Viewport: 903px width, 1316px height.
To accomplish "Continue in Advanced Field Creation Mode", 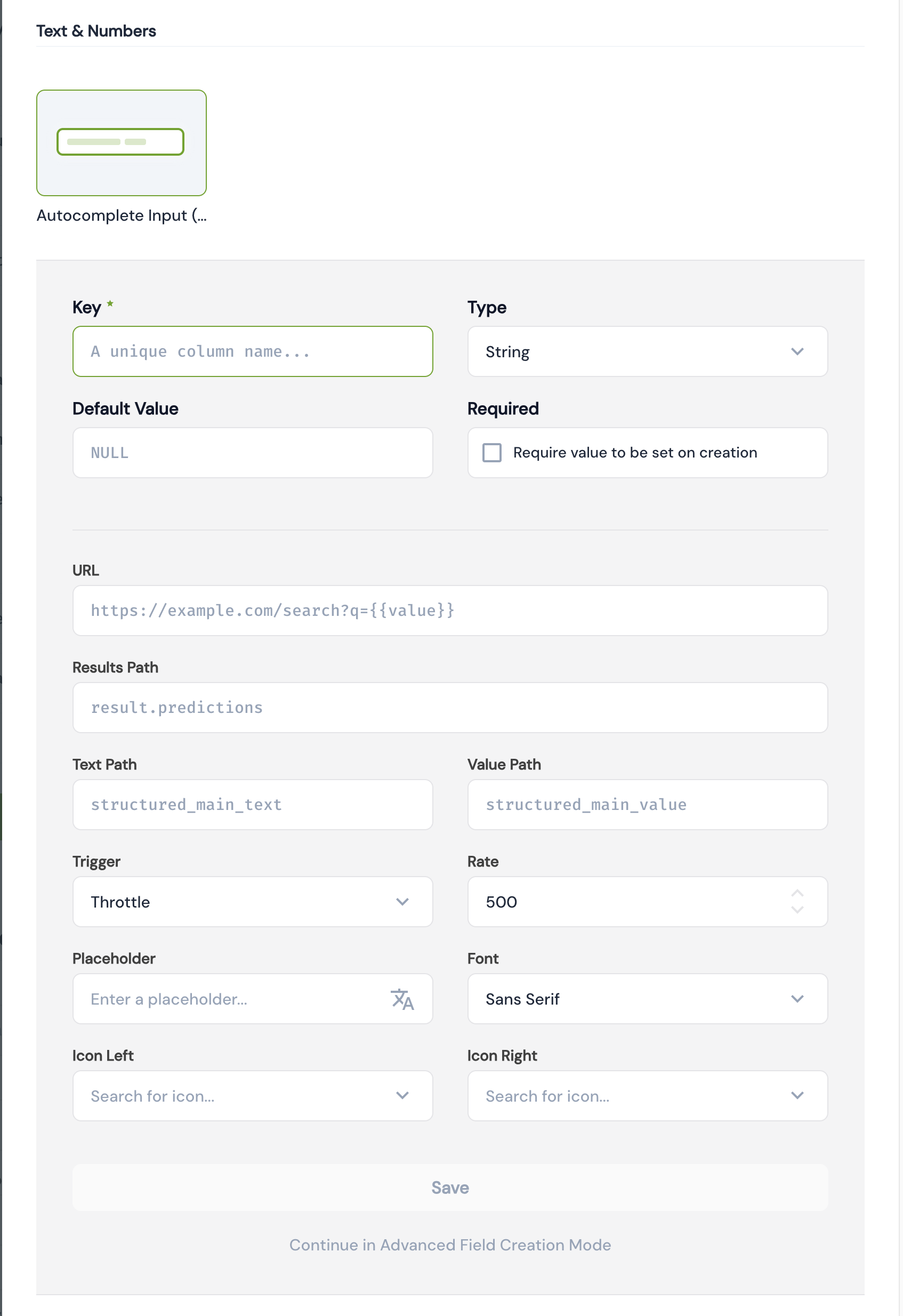I will [450, 1245].
